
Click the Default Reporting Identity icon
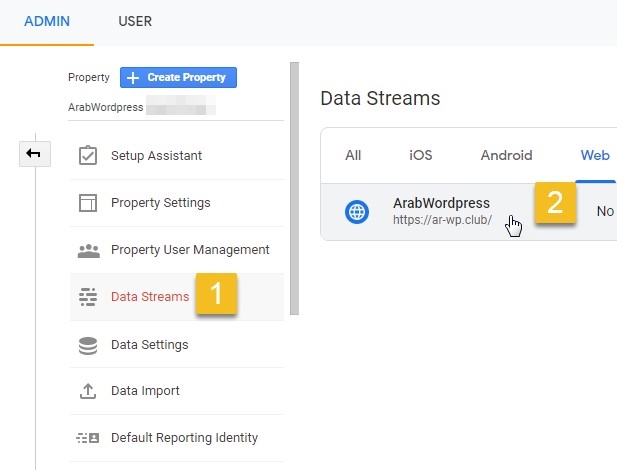coord(88,438)
